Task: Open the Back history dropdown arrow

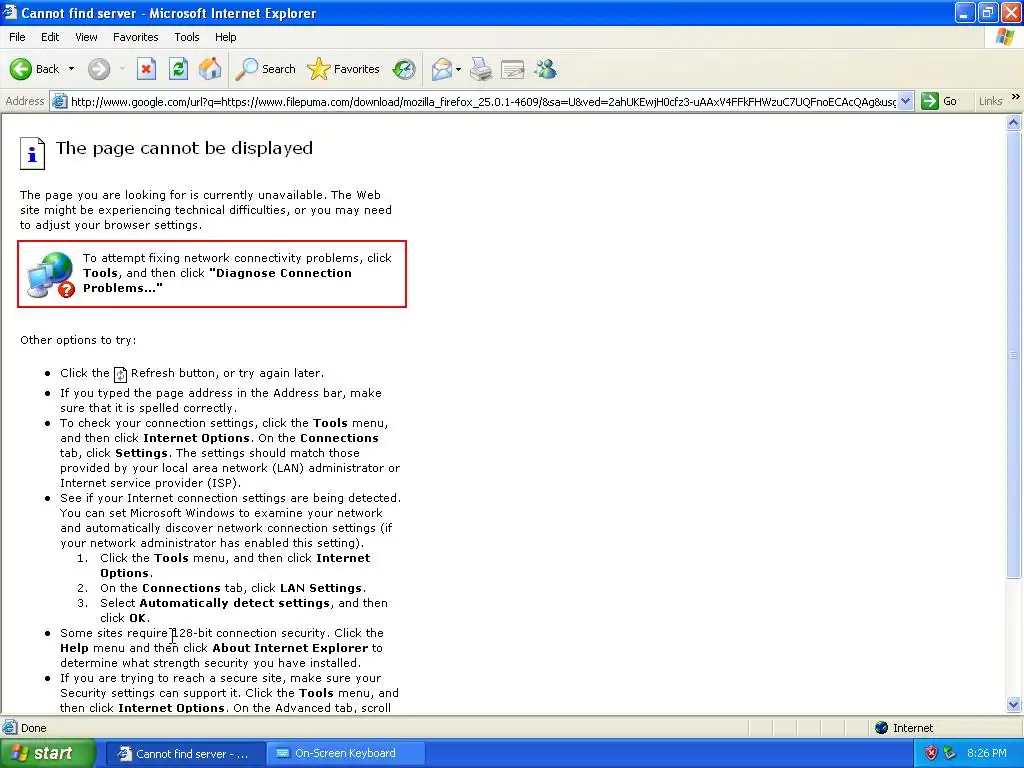Action: (71, 69)
